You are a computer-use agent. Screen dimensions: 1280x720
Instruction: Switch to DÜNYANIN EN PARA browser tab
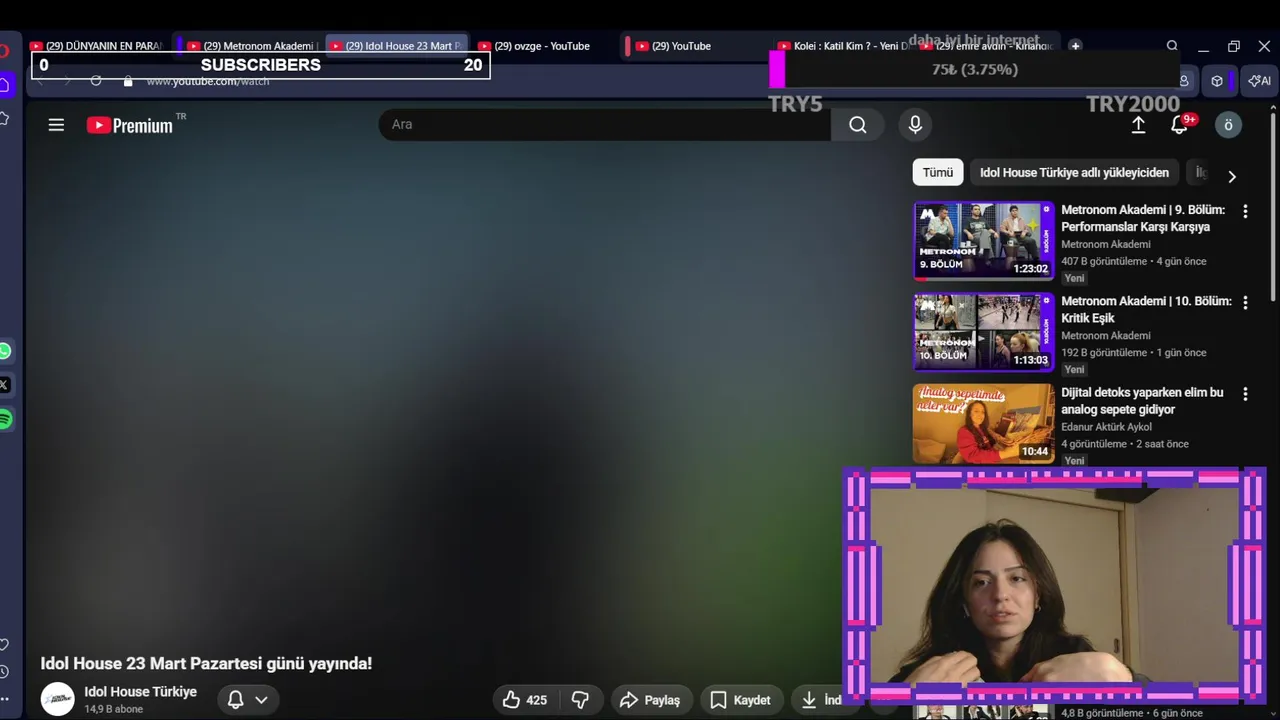pos(97,46)
